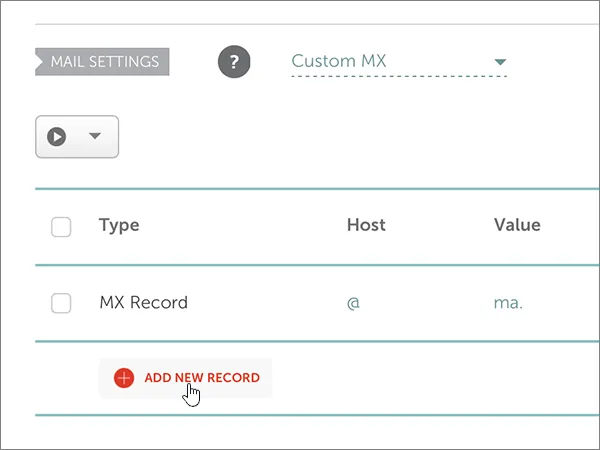This screenshot has height=450, width=600.
Task: Click the MX Record type cell
Action: tap(143, 302)
